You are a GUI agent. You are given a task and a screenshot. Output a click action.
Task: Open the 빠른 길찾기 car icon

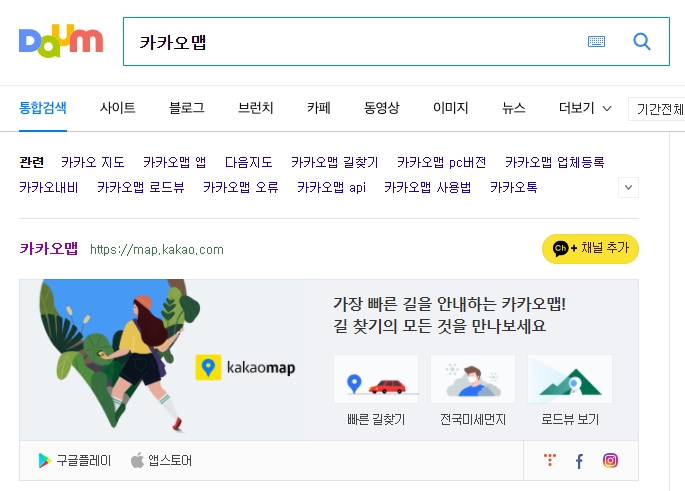pos(376,379)
